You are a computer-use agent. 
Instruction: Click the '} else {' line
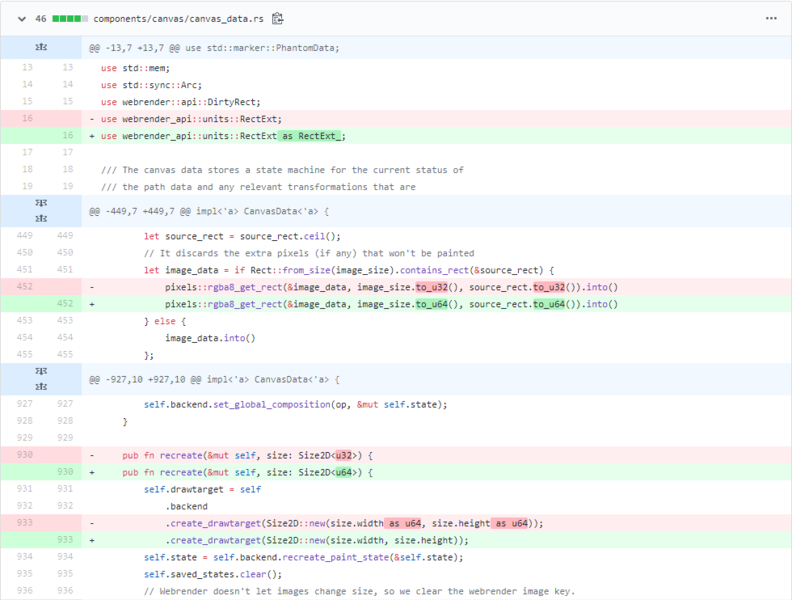pos(165,321)
